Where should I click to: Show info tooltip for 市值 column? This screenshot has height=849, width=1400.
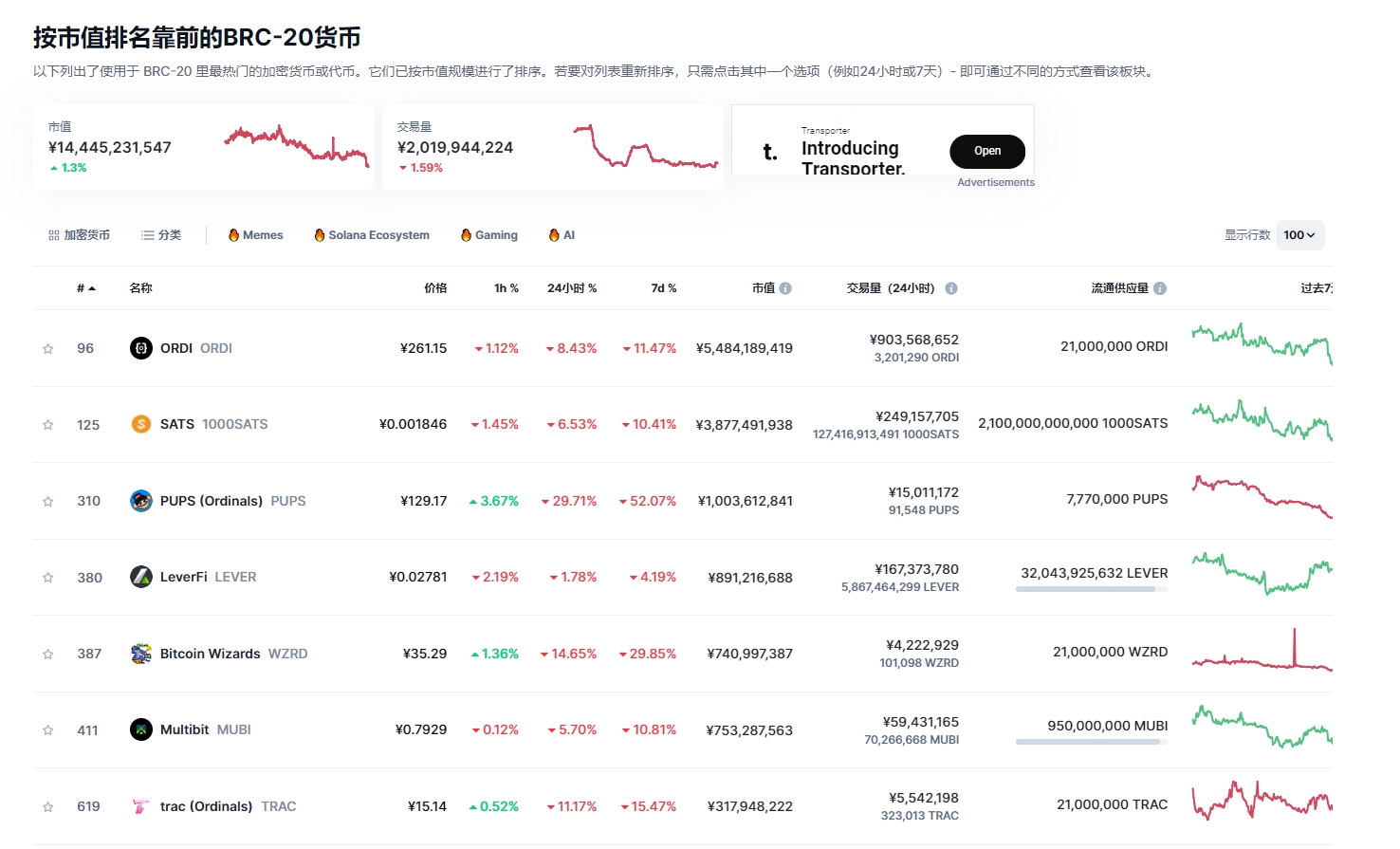[x=785, y=288]
